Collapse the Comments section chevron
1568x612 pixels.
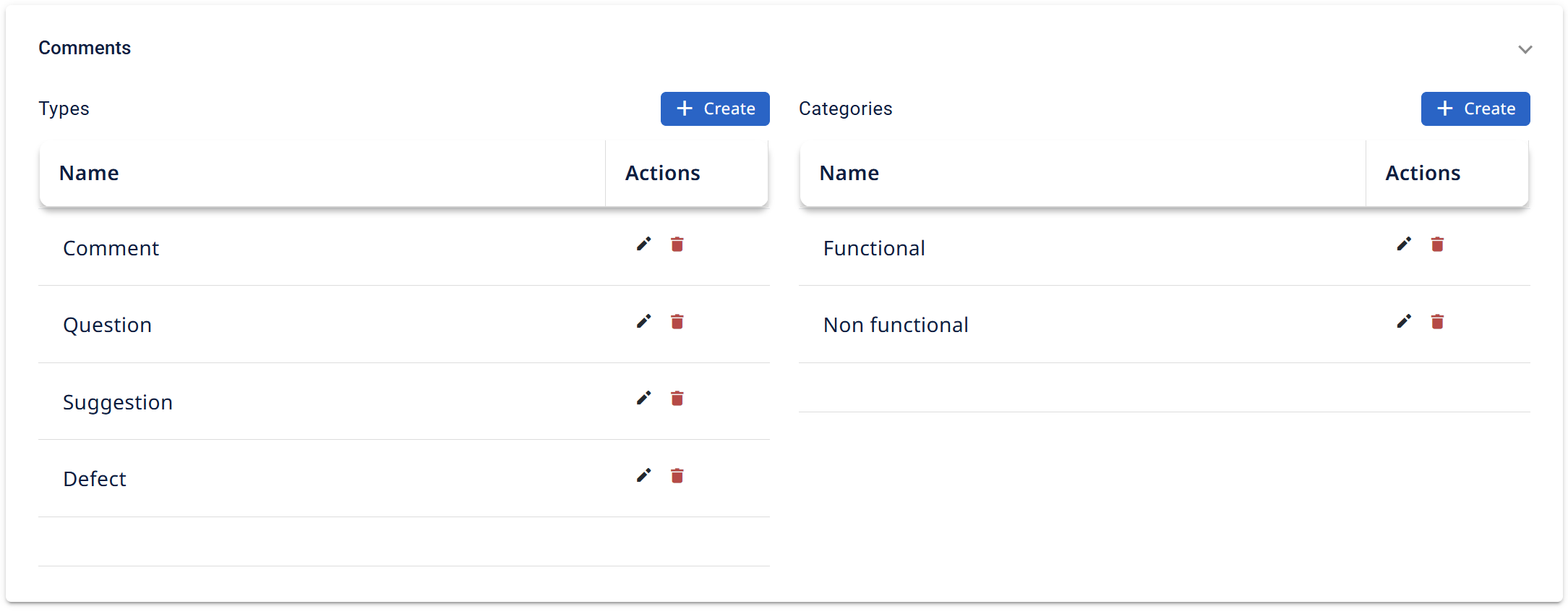(x=1525, y=49)
